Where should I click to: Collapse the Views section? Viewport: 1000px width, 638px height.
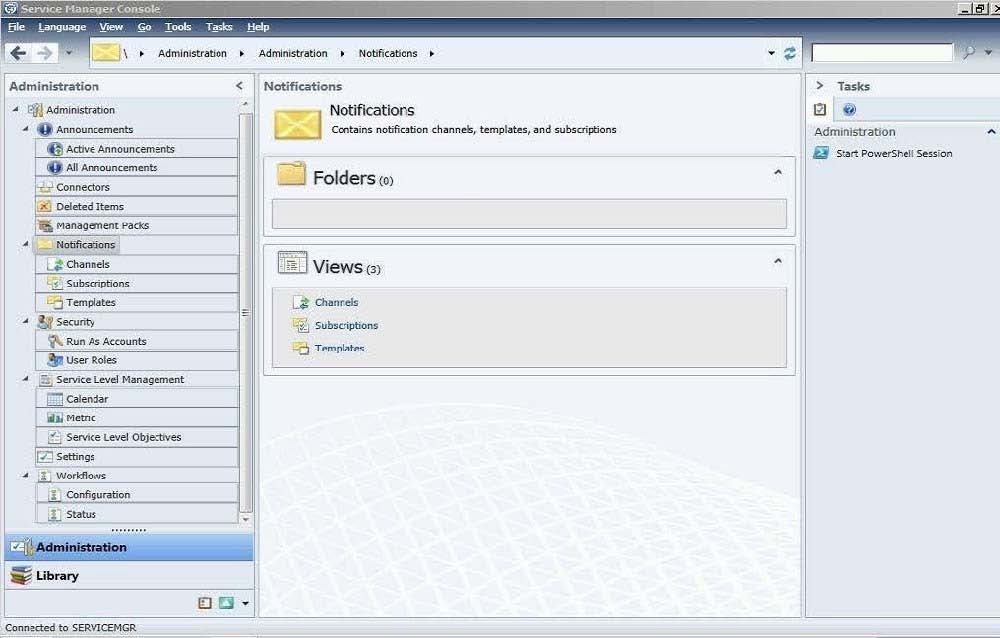coord(777,261)
